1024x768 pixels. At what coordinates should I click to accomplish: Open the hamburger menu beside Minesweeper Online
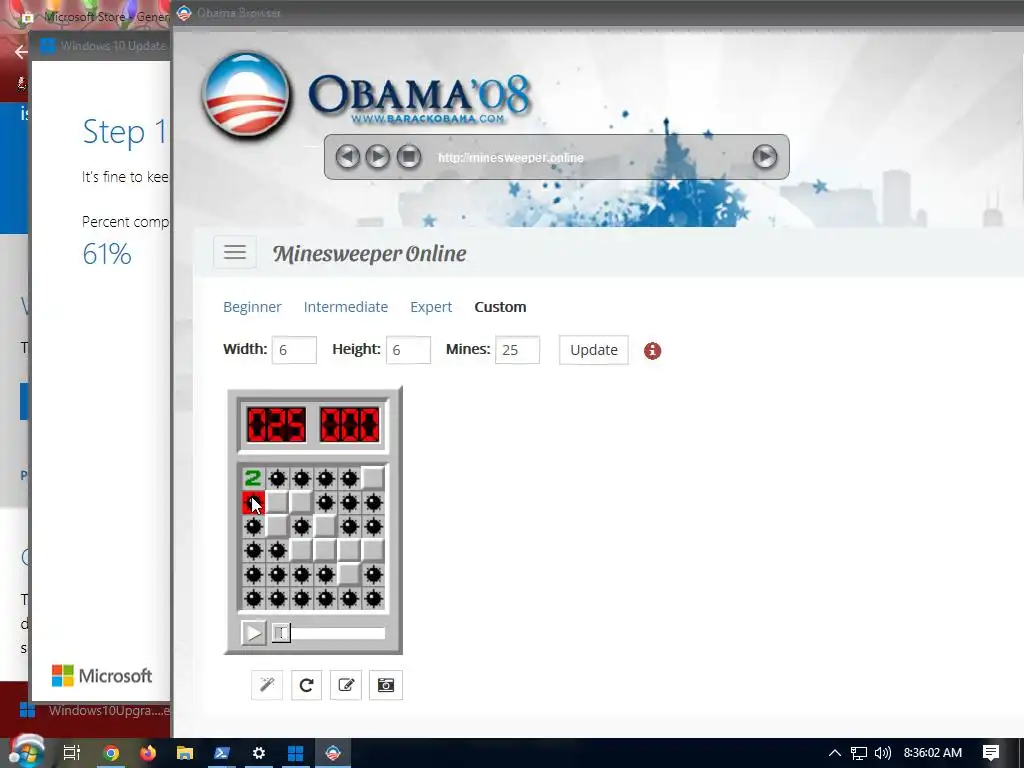[x=235, y=252]
